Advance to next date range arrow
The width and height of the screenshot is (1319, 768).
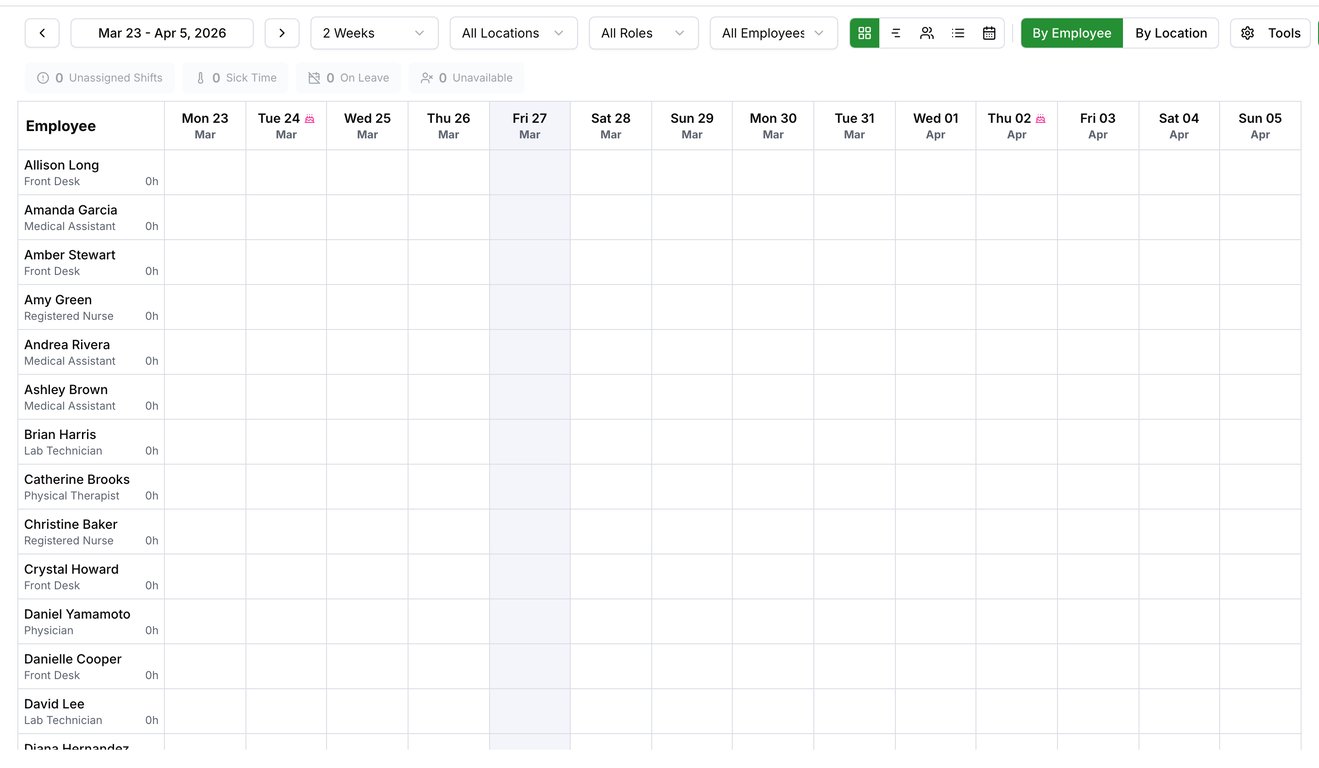coord(282,33)
